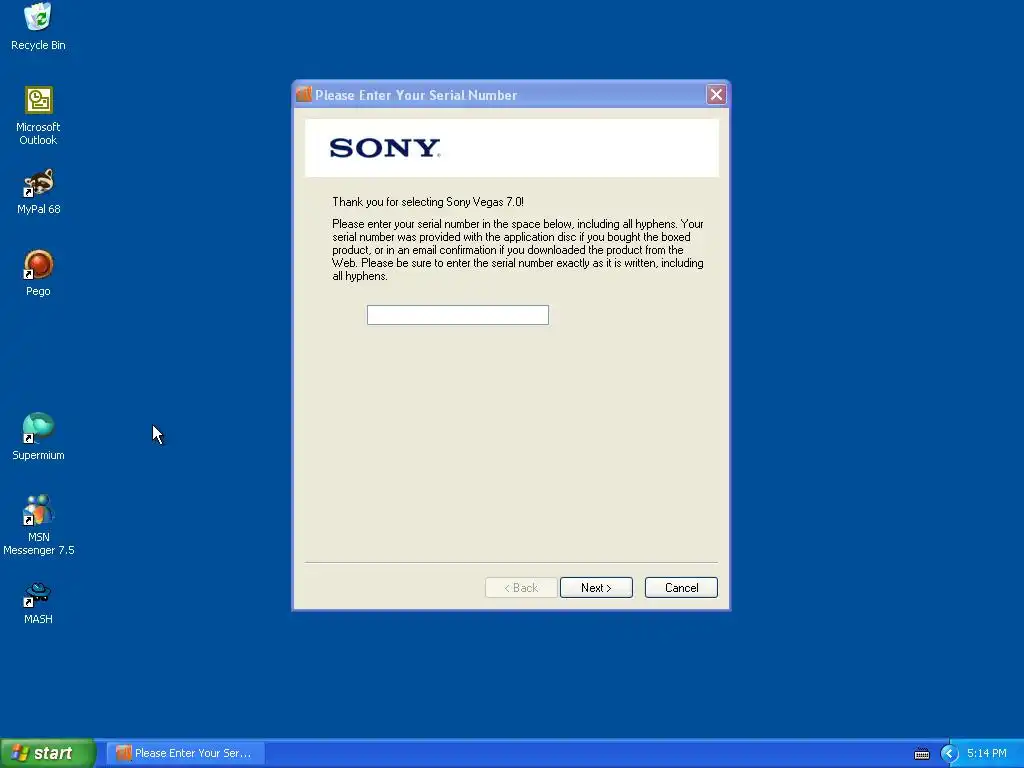Close the serial number dialog
The image size is (1024, 768).
tap(716, 95)
